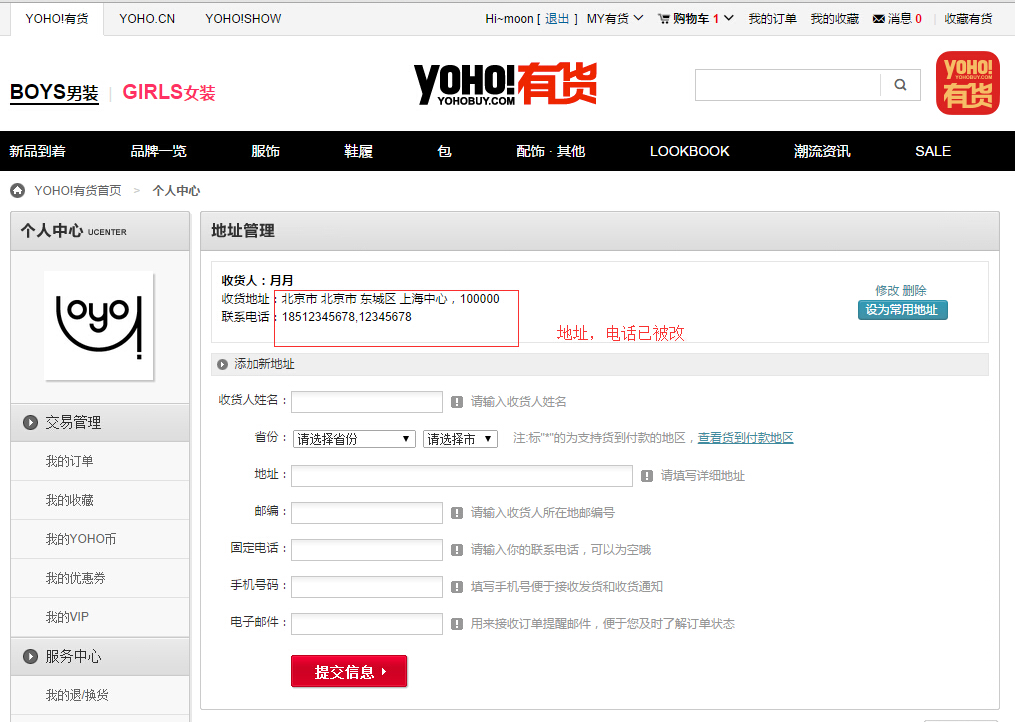The image size is (1015, 722).
Task: Click the 退出 logout link
Action: pos(557,19)
